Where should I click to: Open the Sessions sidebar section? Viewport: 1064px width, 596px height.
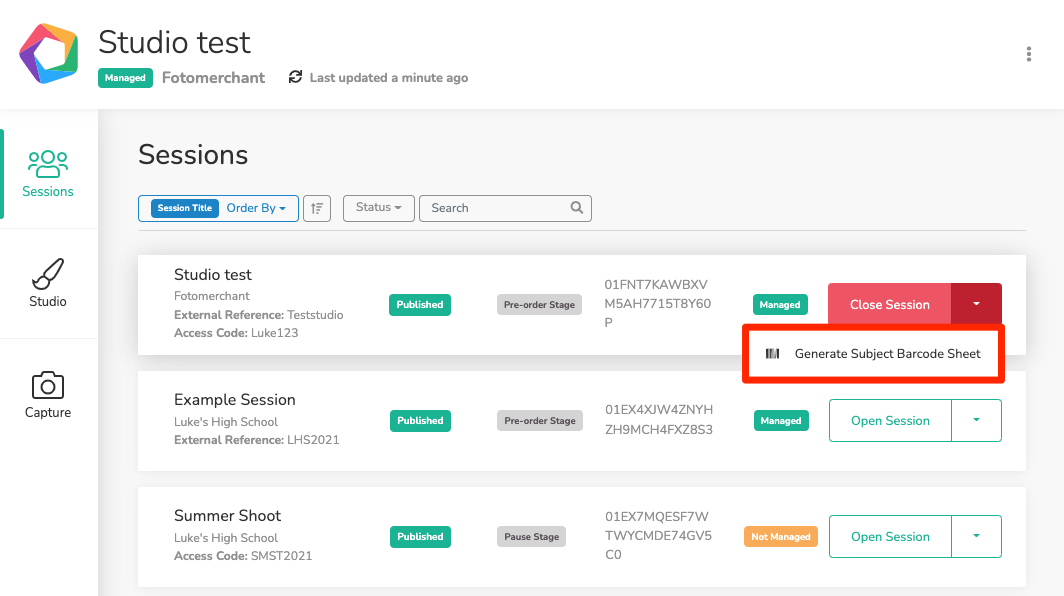coord(48,174)
